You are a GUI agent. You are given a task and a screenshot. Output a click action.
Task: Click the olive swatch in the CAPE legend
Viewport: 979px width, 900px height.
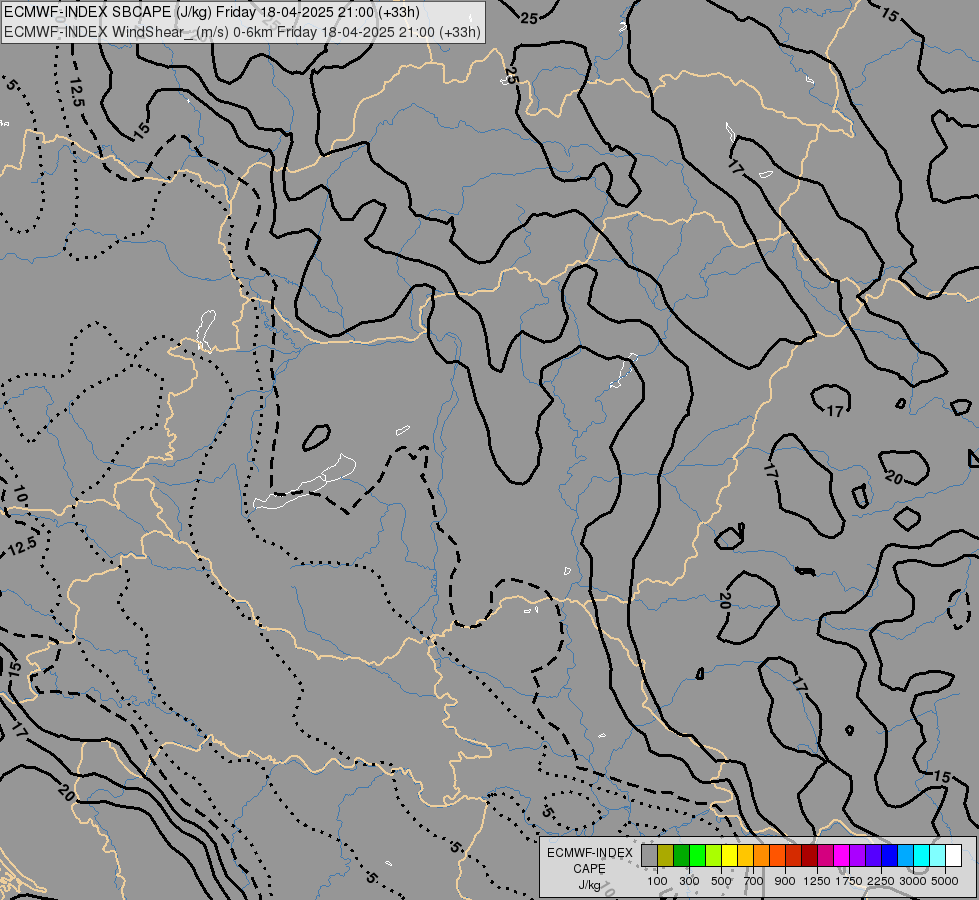[666, 855]
